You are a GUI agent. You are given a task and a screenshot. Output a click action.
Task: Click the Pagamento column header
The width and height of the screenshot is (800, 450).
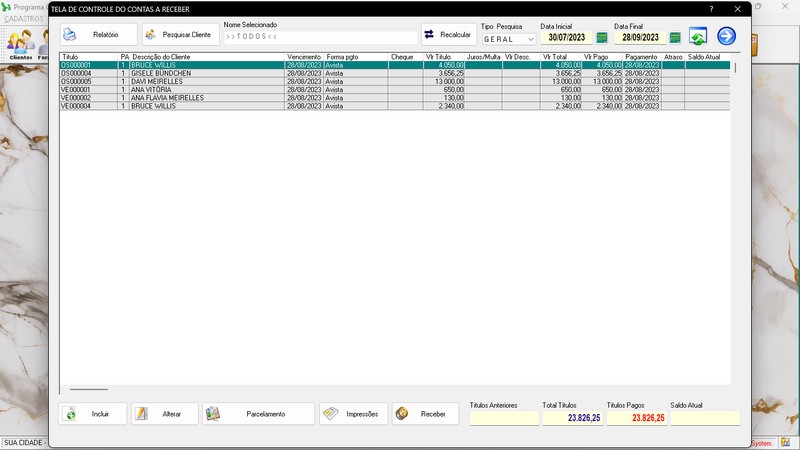tap(642, 57)
